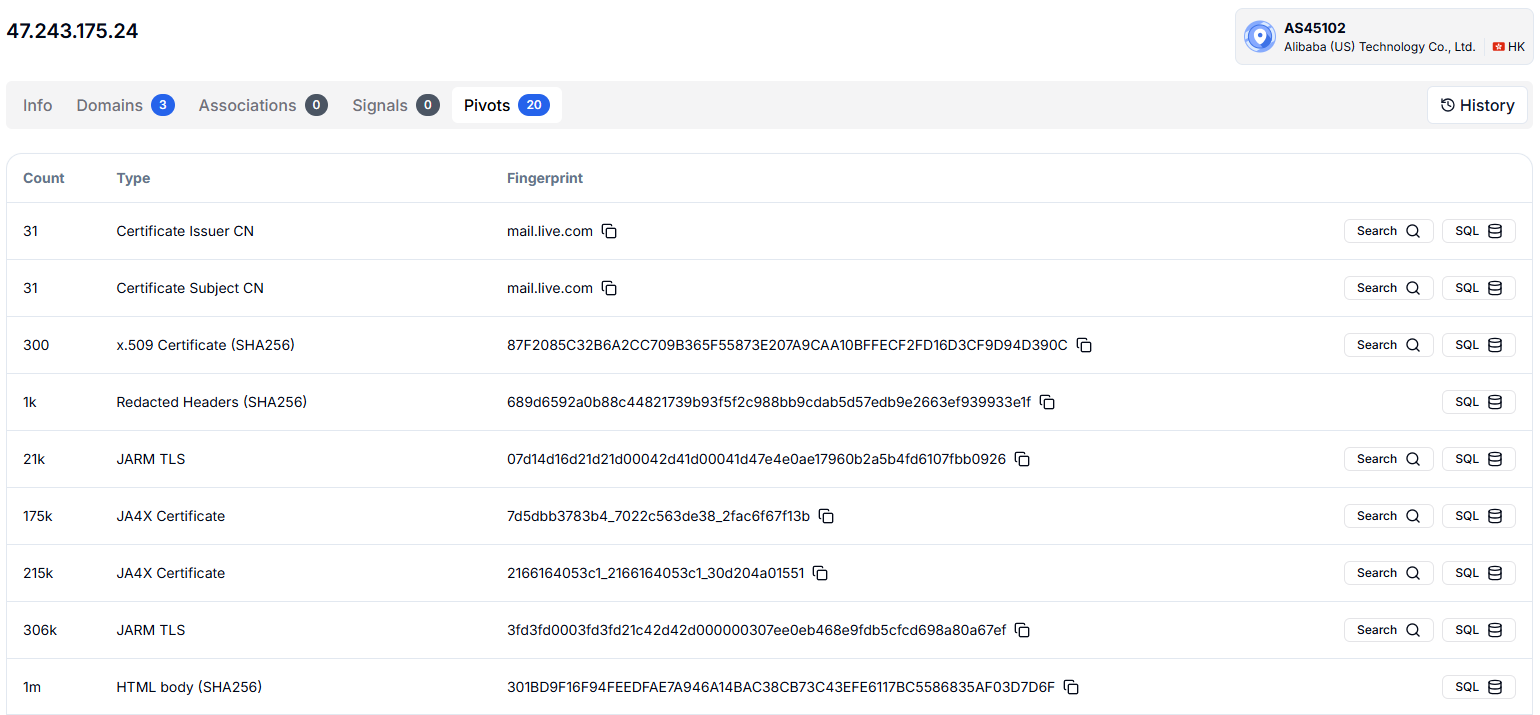The height and width of the screenshot is (715, 1540).
Task: Open SQL for the HTML body pivot
Action: click(x=1478, y=687)
